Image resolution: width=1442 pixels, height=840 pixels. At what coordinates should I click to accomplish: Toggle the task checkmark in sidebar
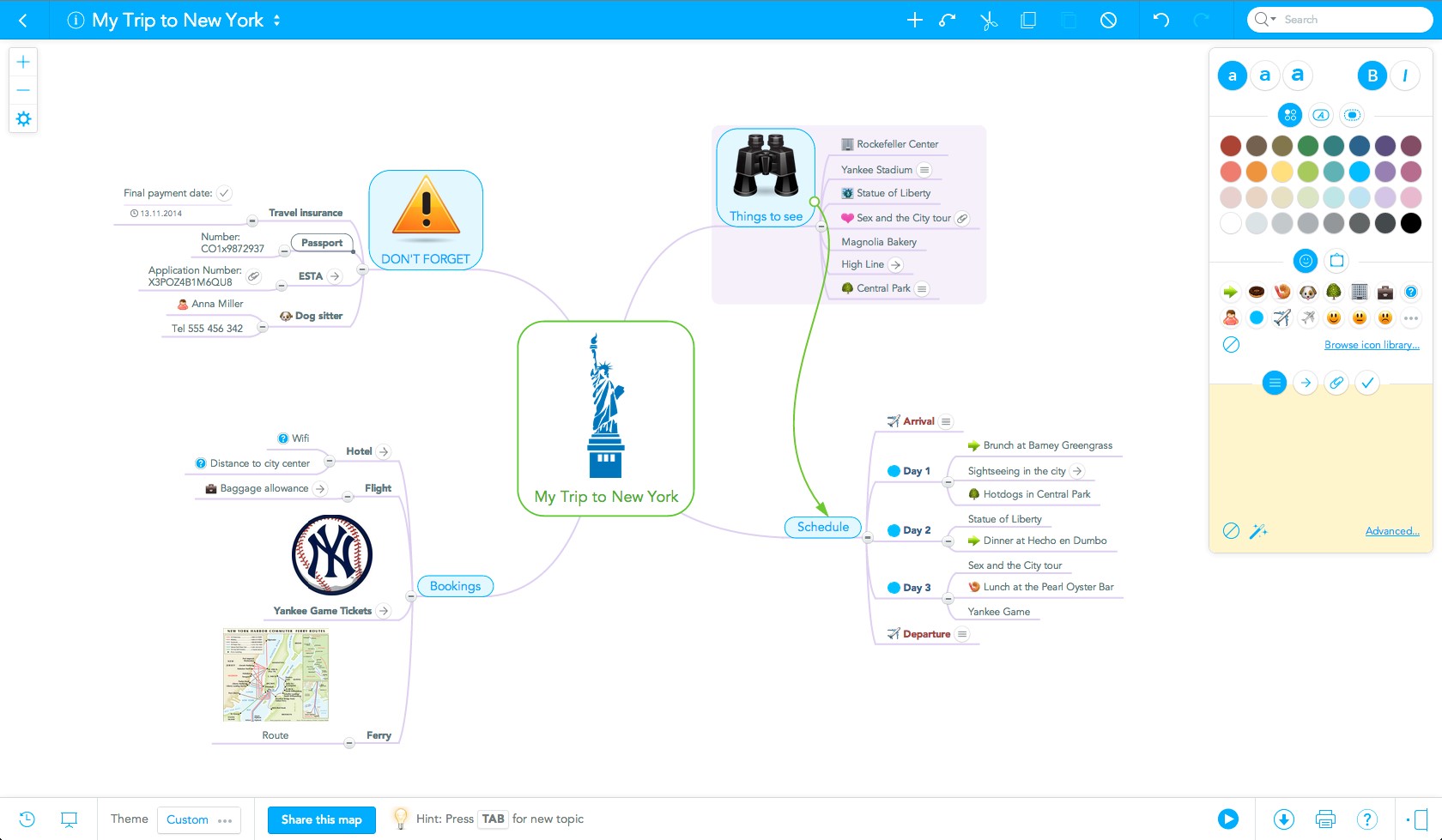pyautogui.click(x=1367, y=383)
